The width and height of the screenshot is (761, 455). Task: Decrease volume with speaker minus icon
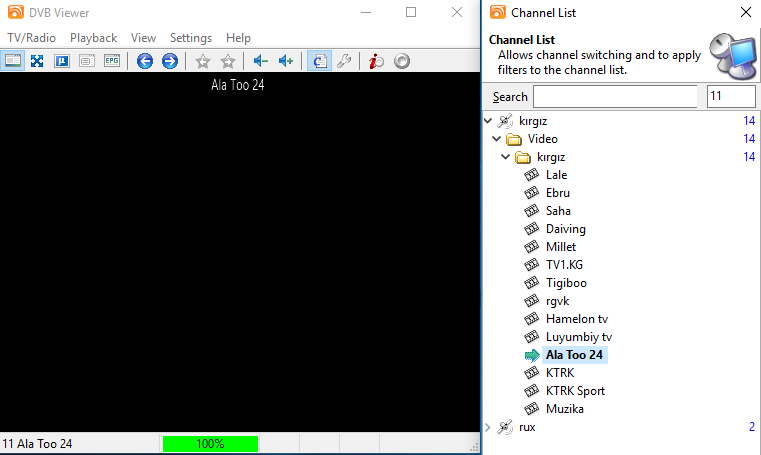(261, 61)
